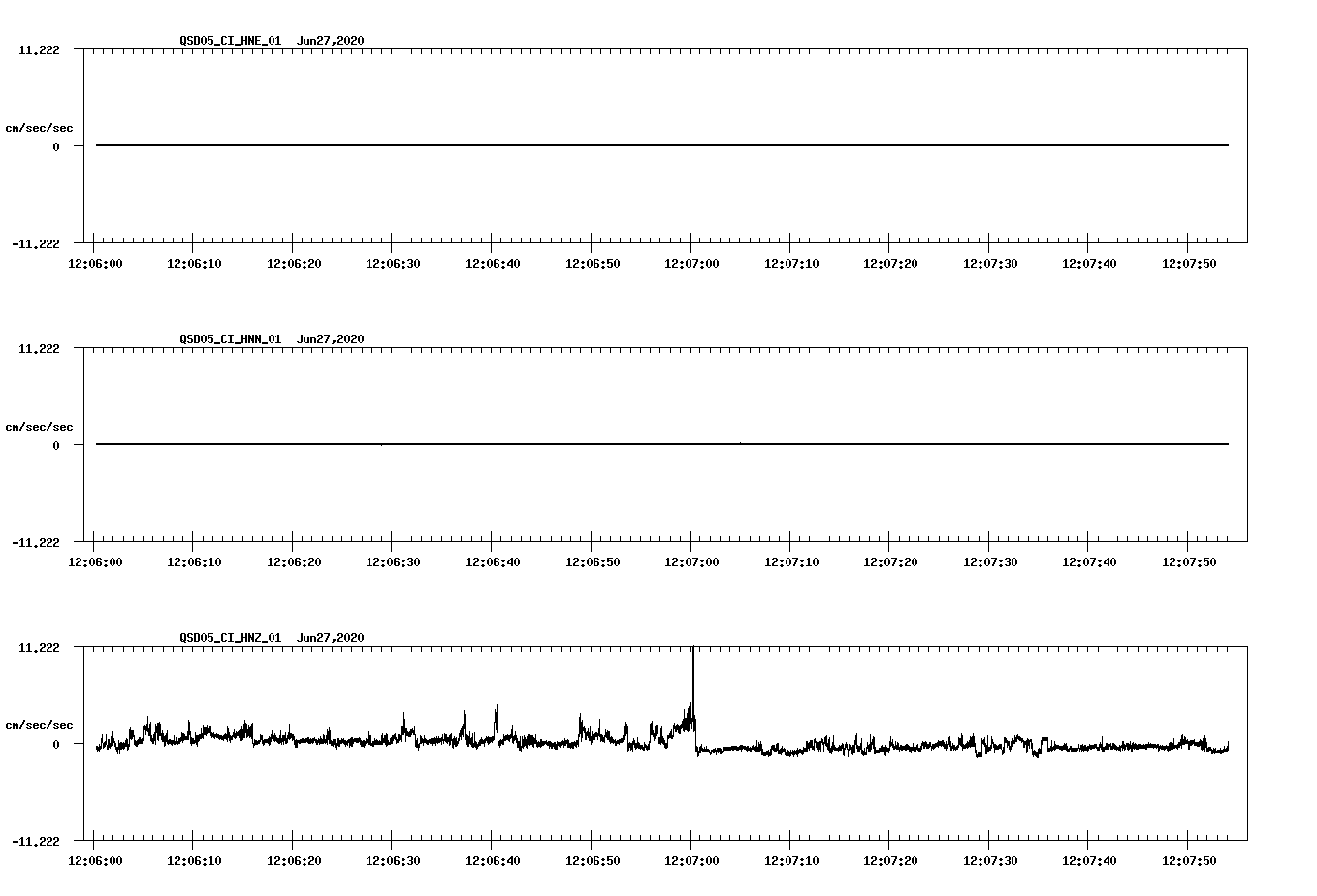The width and height of the screenshot is (1317, 896).
Task: Click 12:06:40 time label under HNE plot
Action: tap(492, 264)
